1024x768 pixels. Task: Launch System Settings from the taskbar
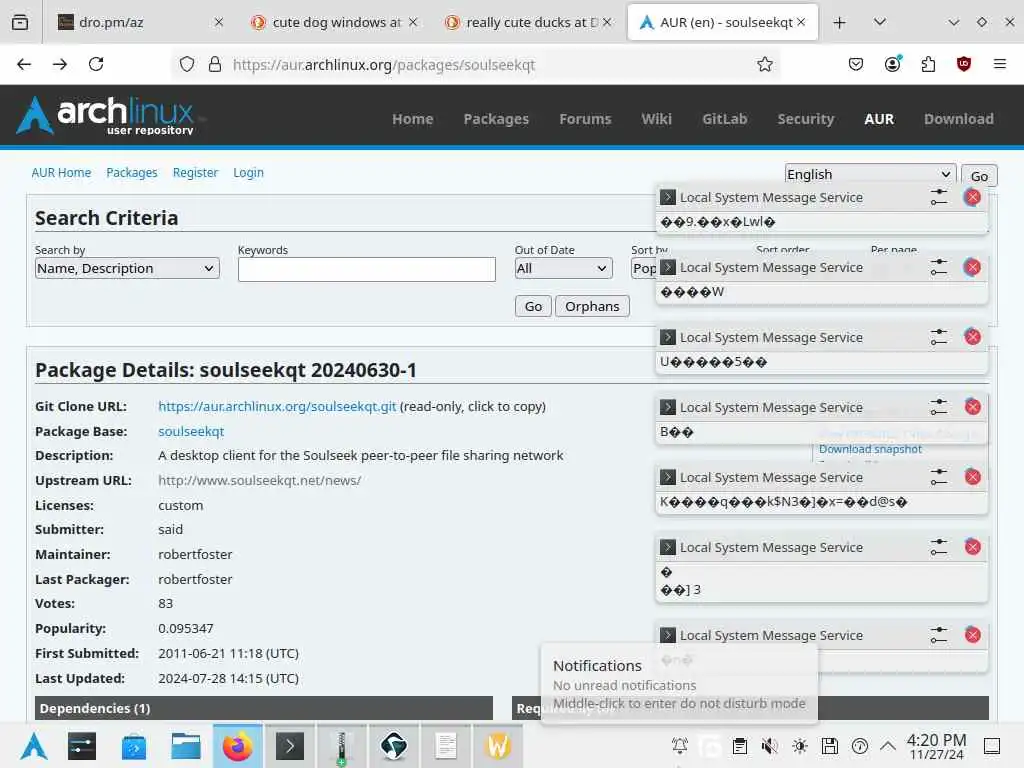(82, 746)
